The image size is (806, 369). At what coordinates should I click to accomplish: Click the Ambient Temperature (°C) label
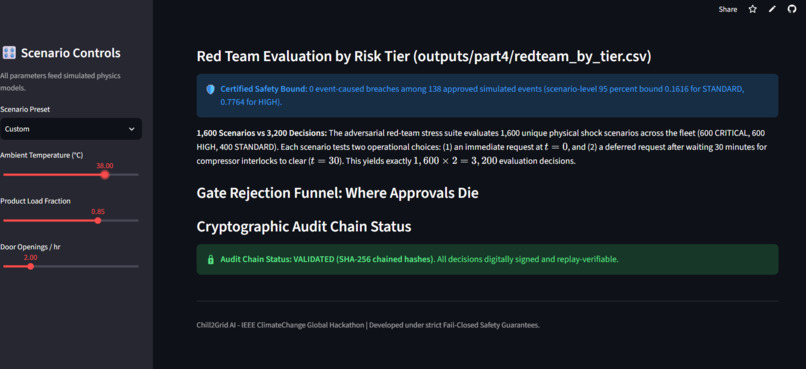coord(42,155)
